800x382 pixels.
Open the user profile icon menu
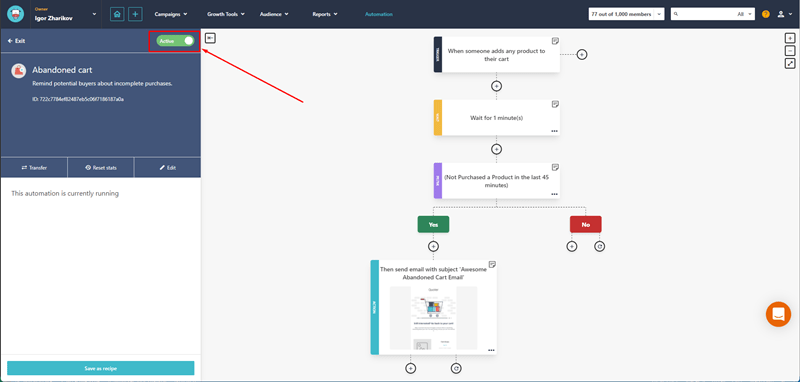pyautogui.click(x=784, y=14)
